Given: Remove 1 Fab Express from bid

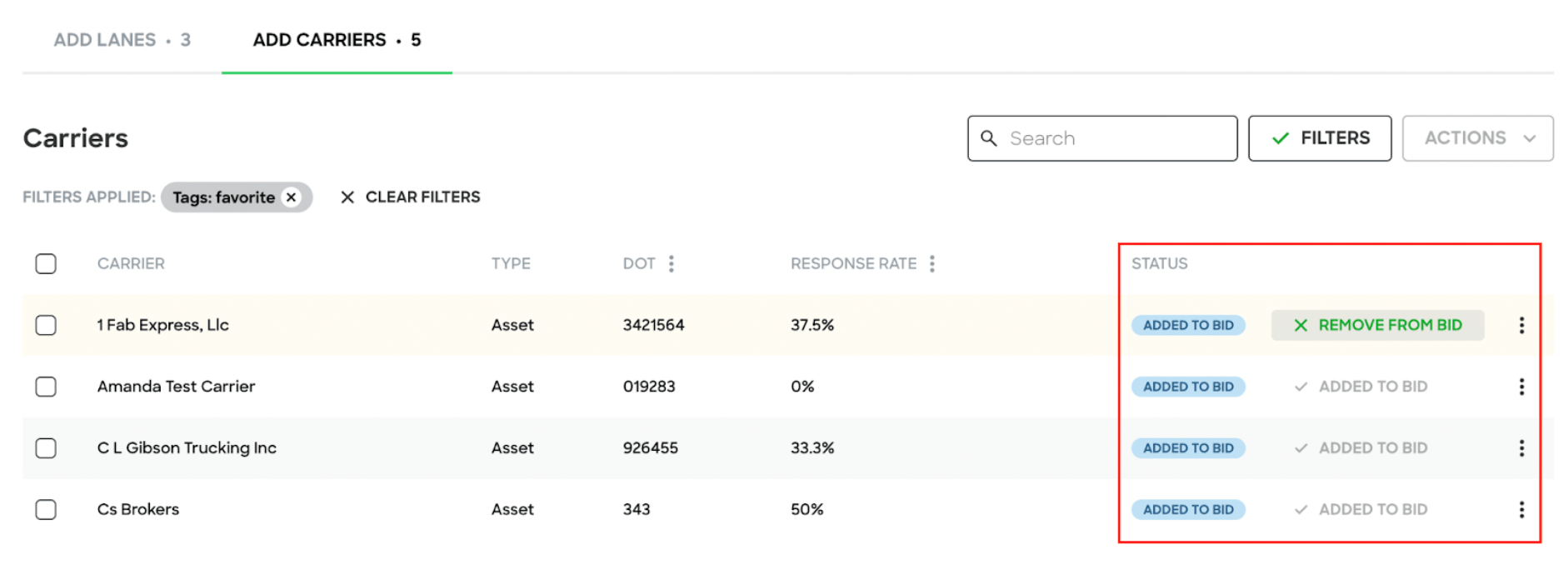Looking at the screenshot, I should (1377, 325).
